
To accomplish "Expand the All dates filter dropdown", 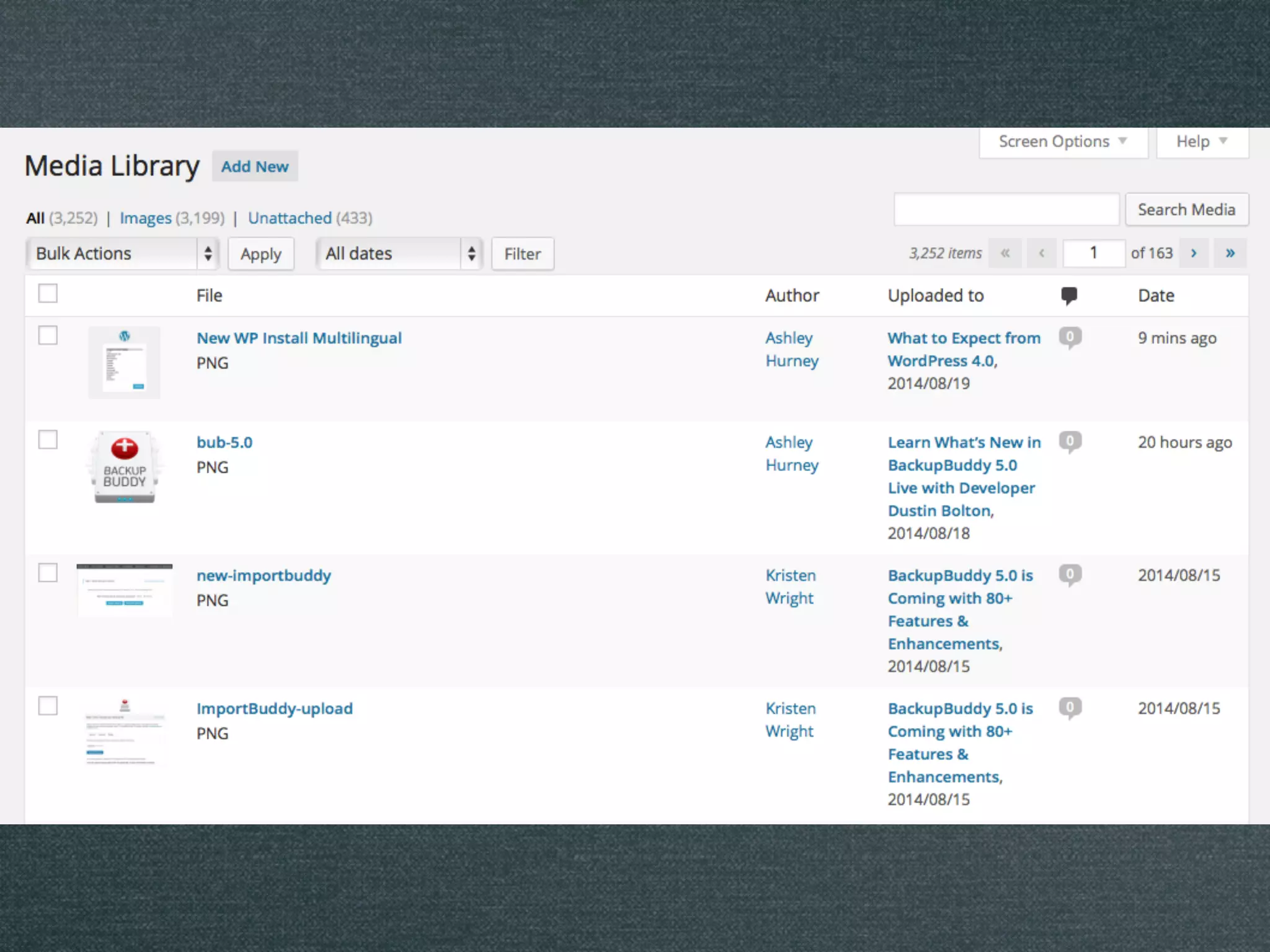I will point(399,253).
